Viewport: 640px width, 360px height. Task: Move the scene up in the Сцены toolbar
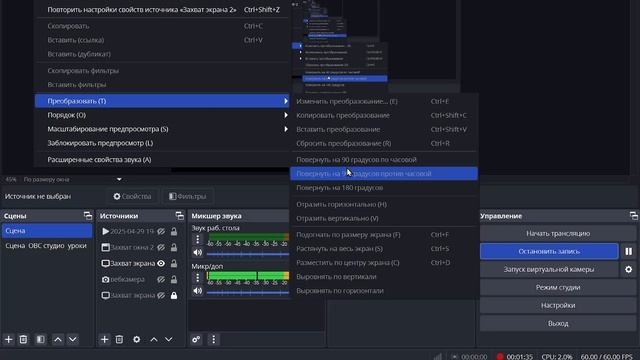(58, 340)
